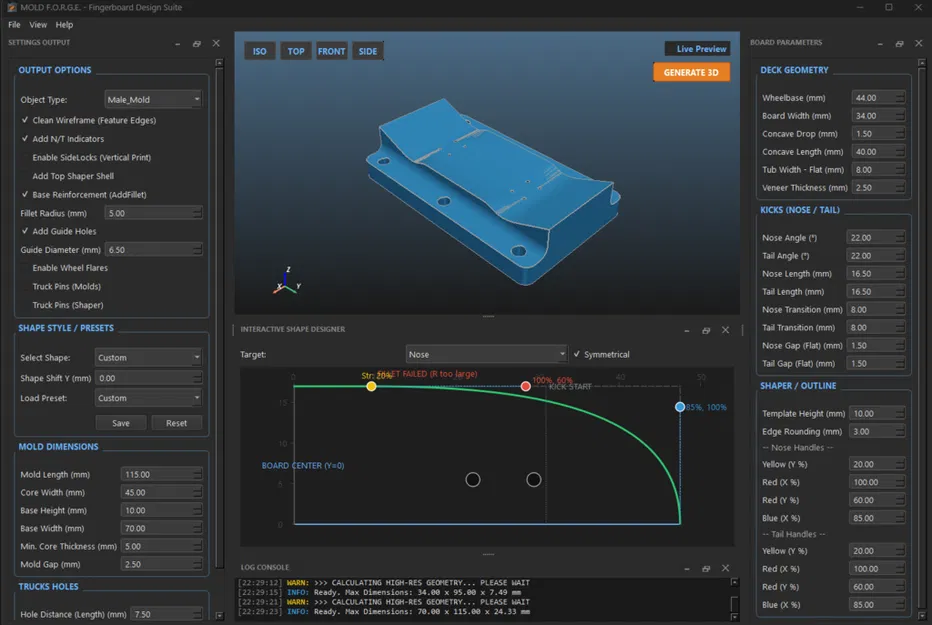The image size is (932, 625).
Task: Float the Board Parameters panel
Action: 899,44
